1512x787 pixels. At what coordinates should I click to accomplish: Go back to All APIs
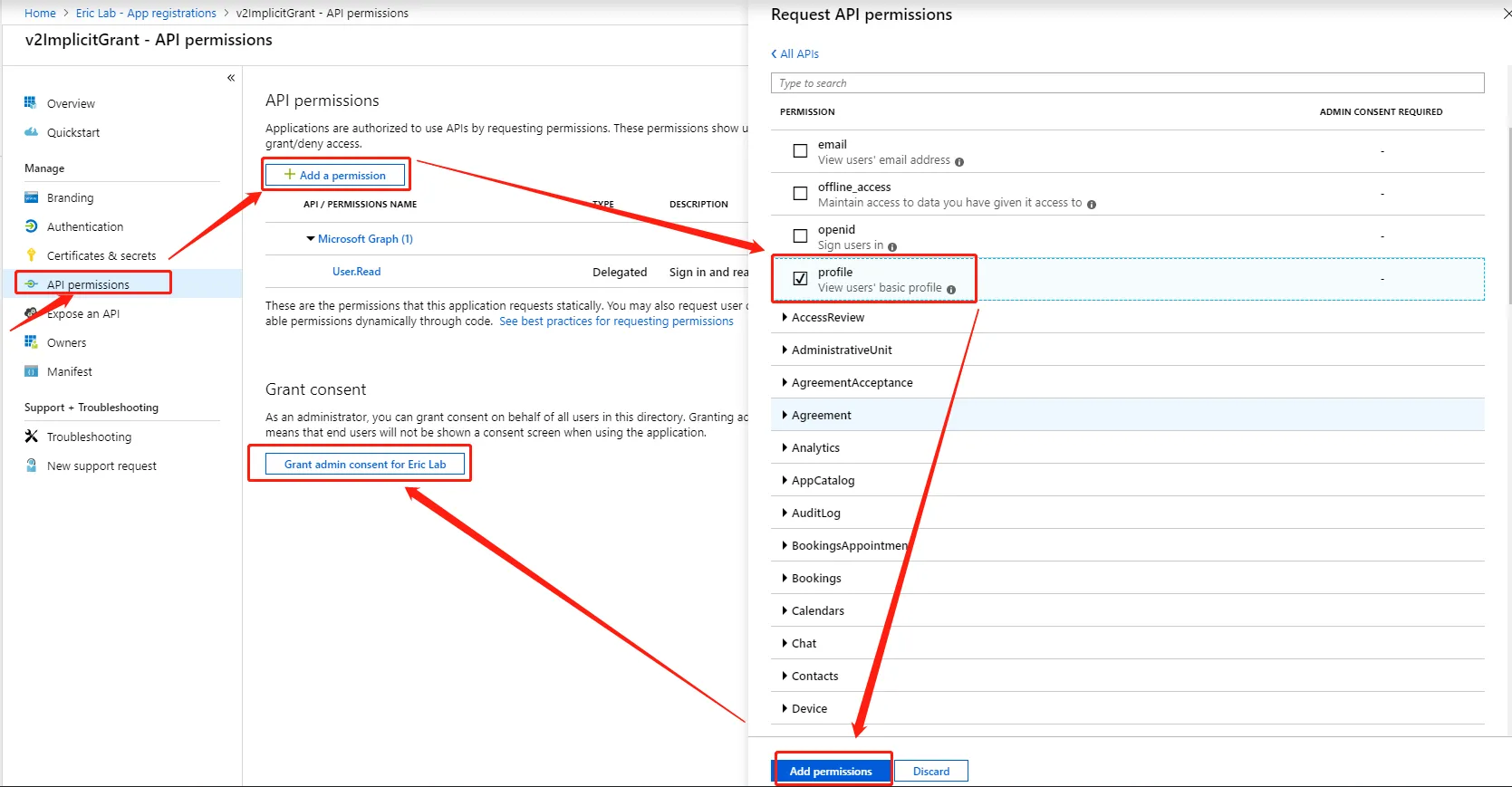[799, 54]
